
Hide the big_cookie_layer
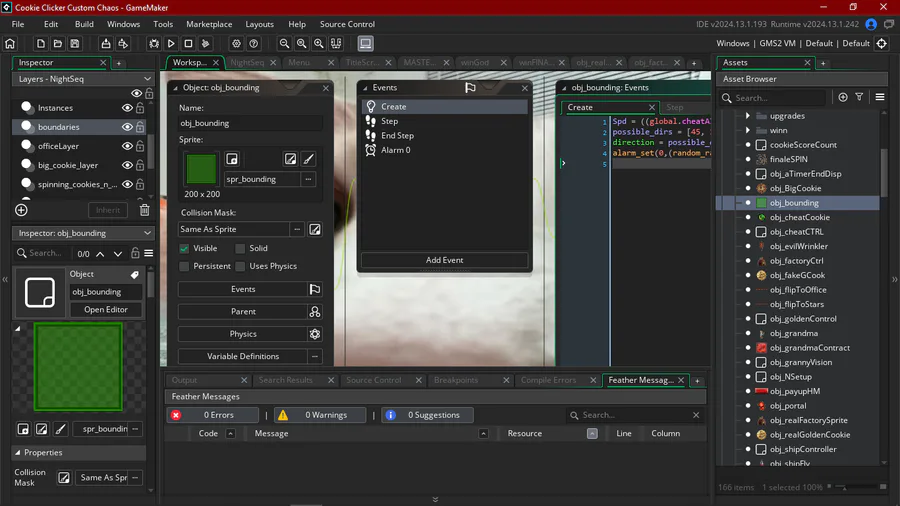tap(127, 165)
